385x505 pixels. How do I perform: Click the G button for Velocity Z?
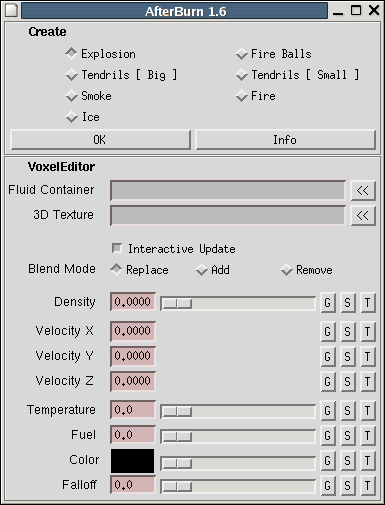coord(328,382)
